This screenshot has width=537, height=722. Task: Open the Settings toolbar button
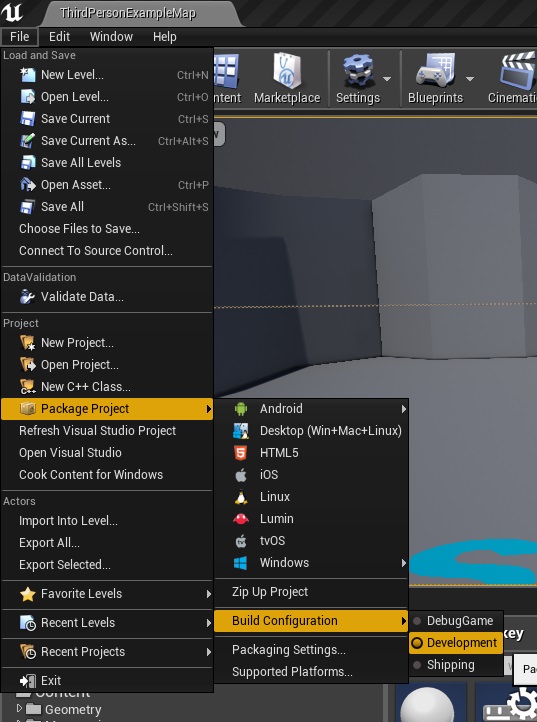pos(358,78)
